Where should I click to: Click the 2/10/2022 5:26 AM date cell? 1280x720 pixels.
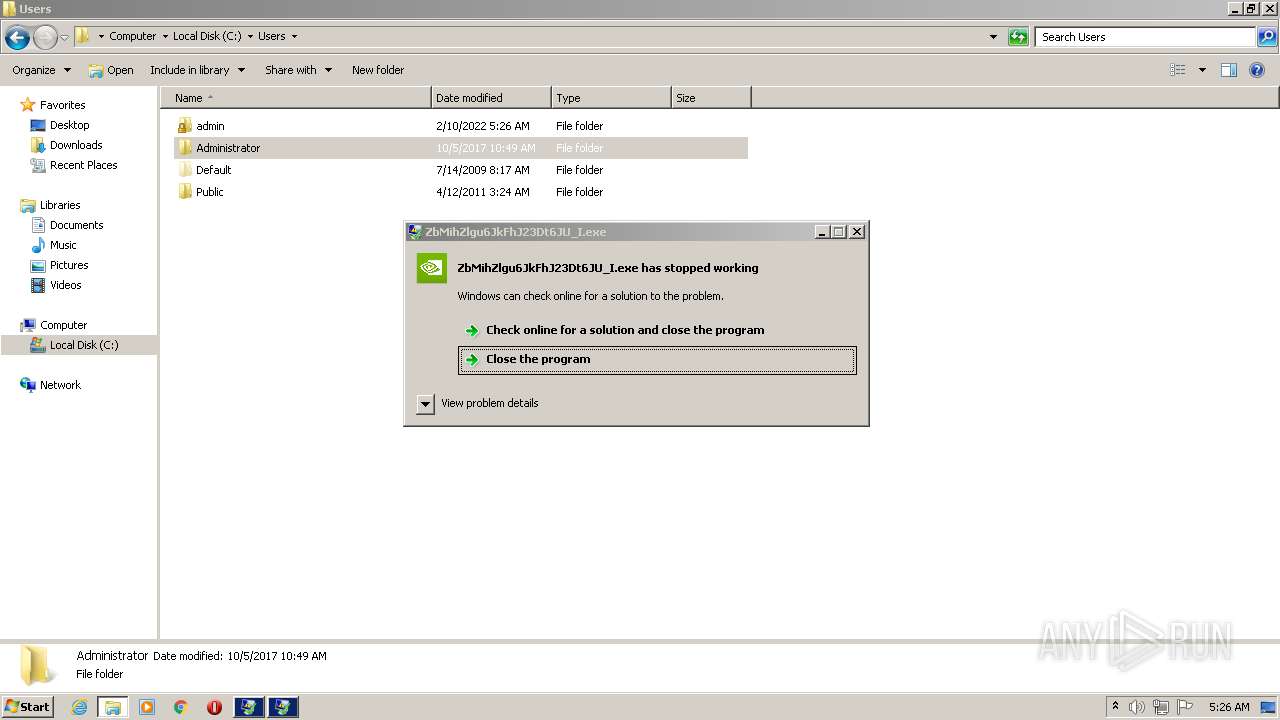pyautogui.click(x=483, y=126)
